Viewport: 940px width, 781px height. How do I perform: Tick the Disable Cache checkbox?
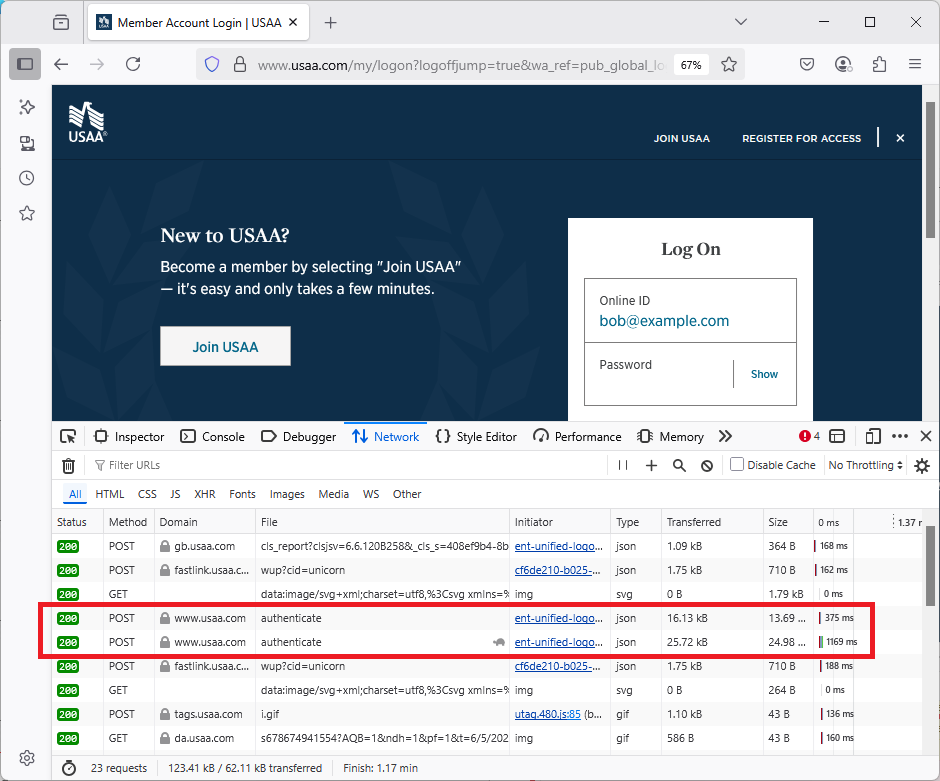[x=737, y=465]
